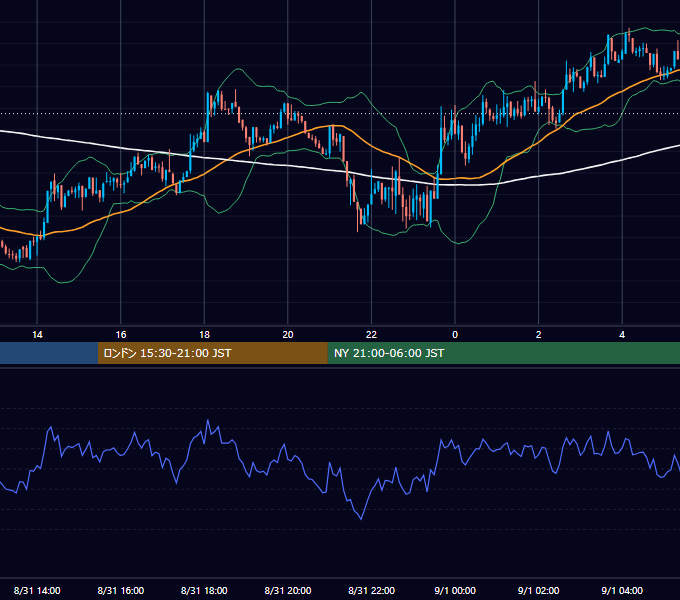Click the 8/31 16:00 label on oscillator axis
The height and width of the screenshot is (600, 680).
(121, 590)
